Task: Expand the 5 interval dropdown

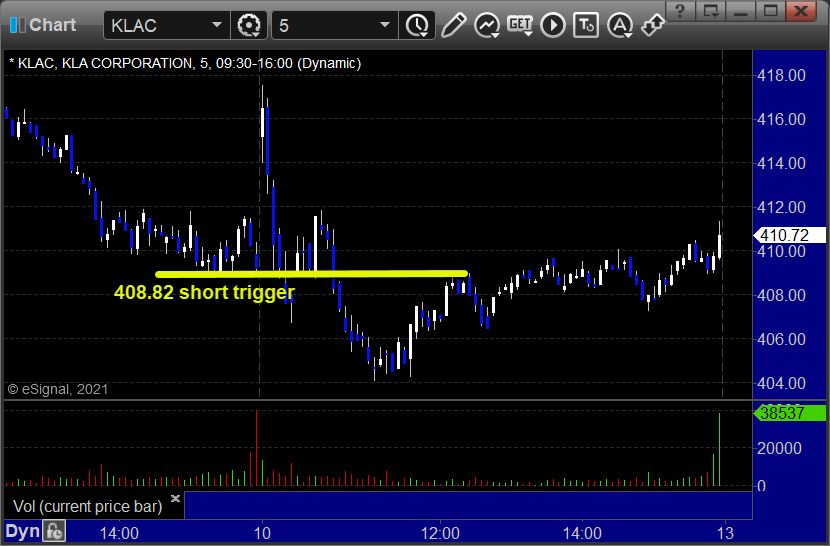Action: [x=385, y=25]
